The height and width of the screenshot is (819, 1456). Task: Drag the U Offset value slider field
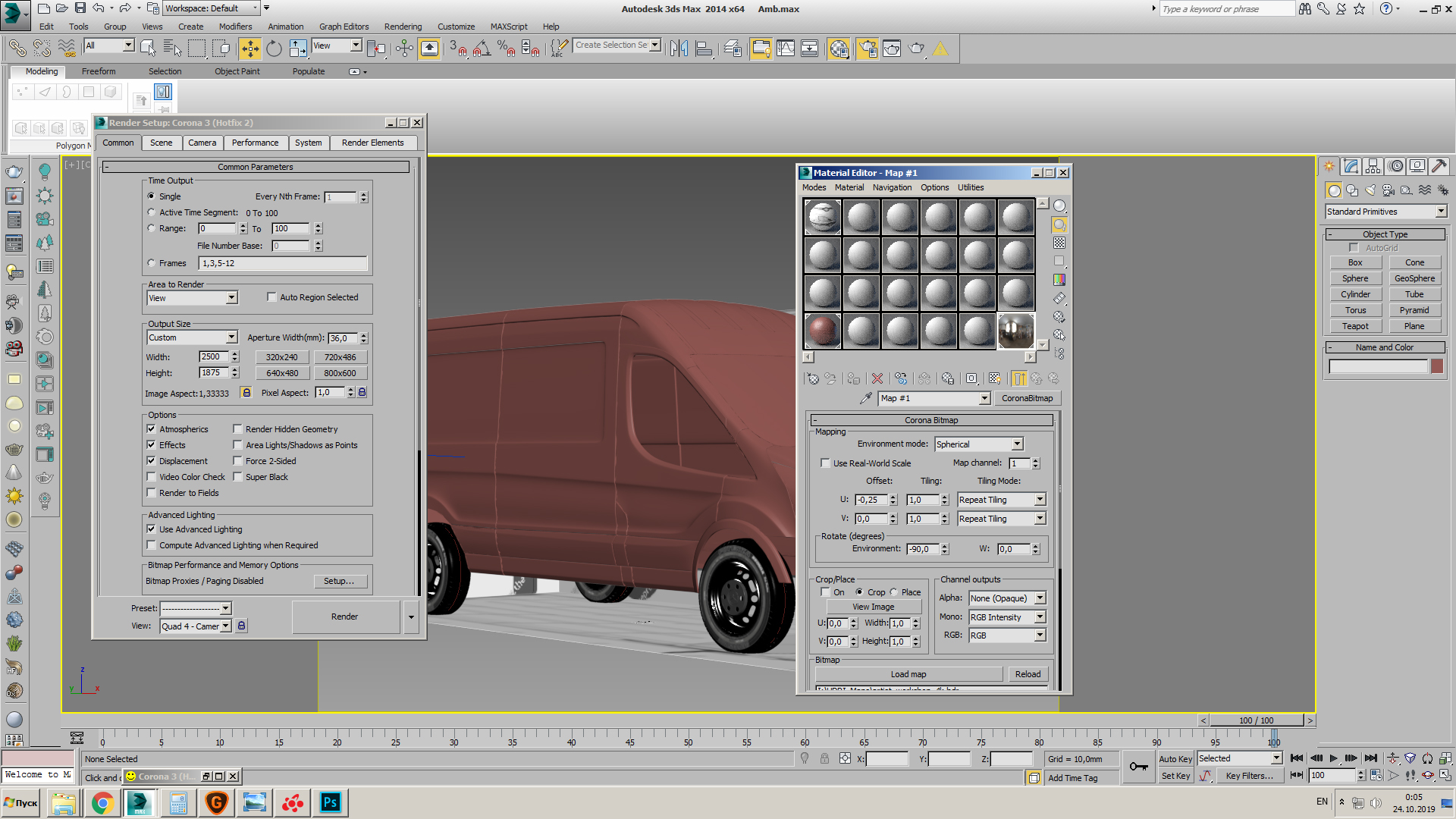click(877, 499)
